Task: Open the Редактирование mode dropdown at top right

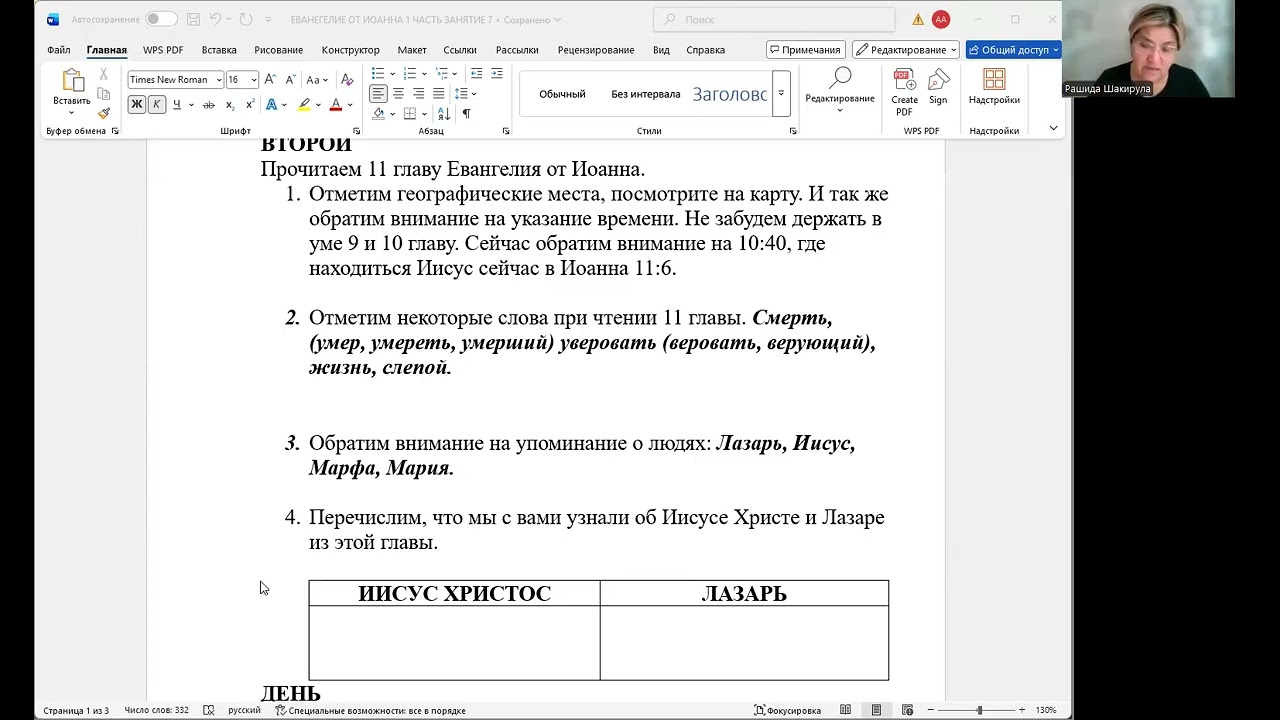Action: [906, 50]
